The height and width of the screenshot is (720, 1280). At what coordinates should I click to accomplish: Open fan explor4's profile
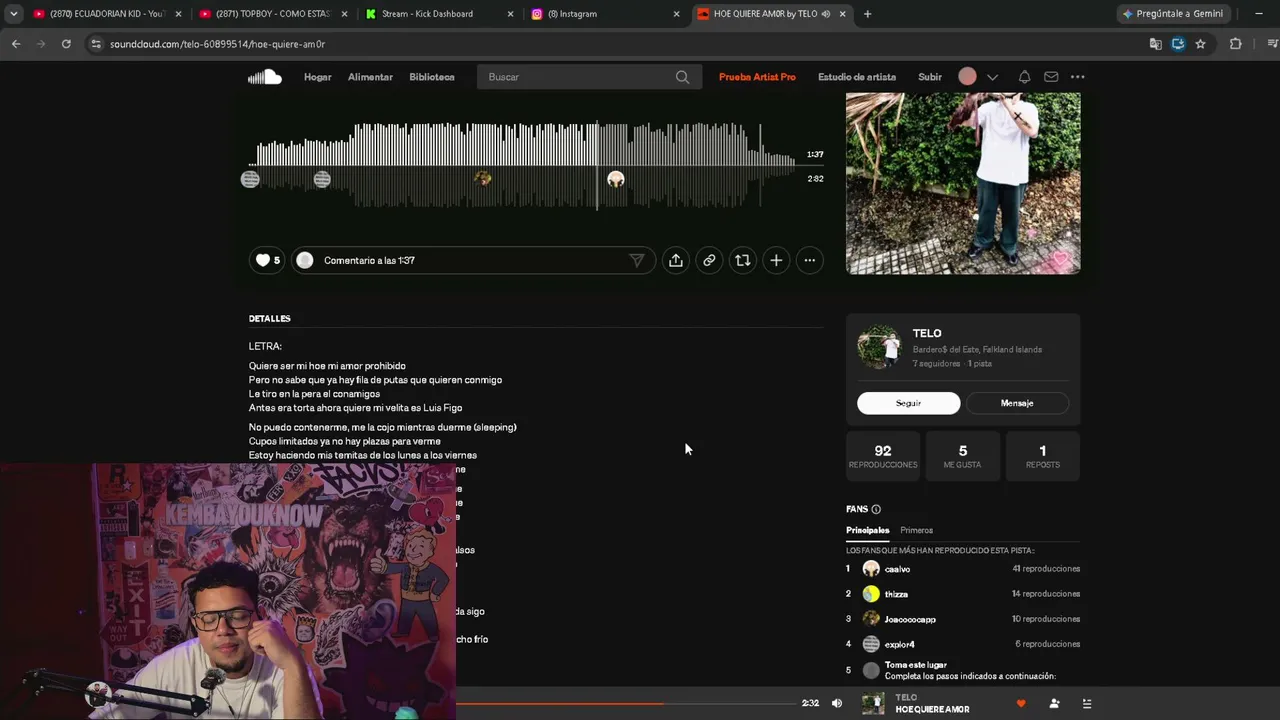click(x=899, y=644)
